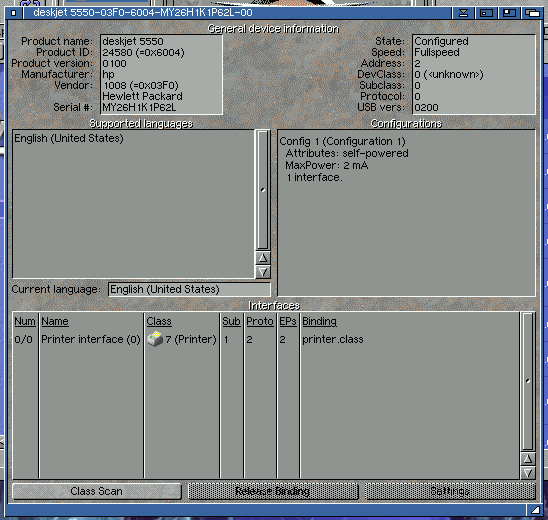Click the depth gadget in title bar
The height and width of the screenshot is (520, 548).
532,13
